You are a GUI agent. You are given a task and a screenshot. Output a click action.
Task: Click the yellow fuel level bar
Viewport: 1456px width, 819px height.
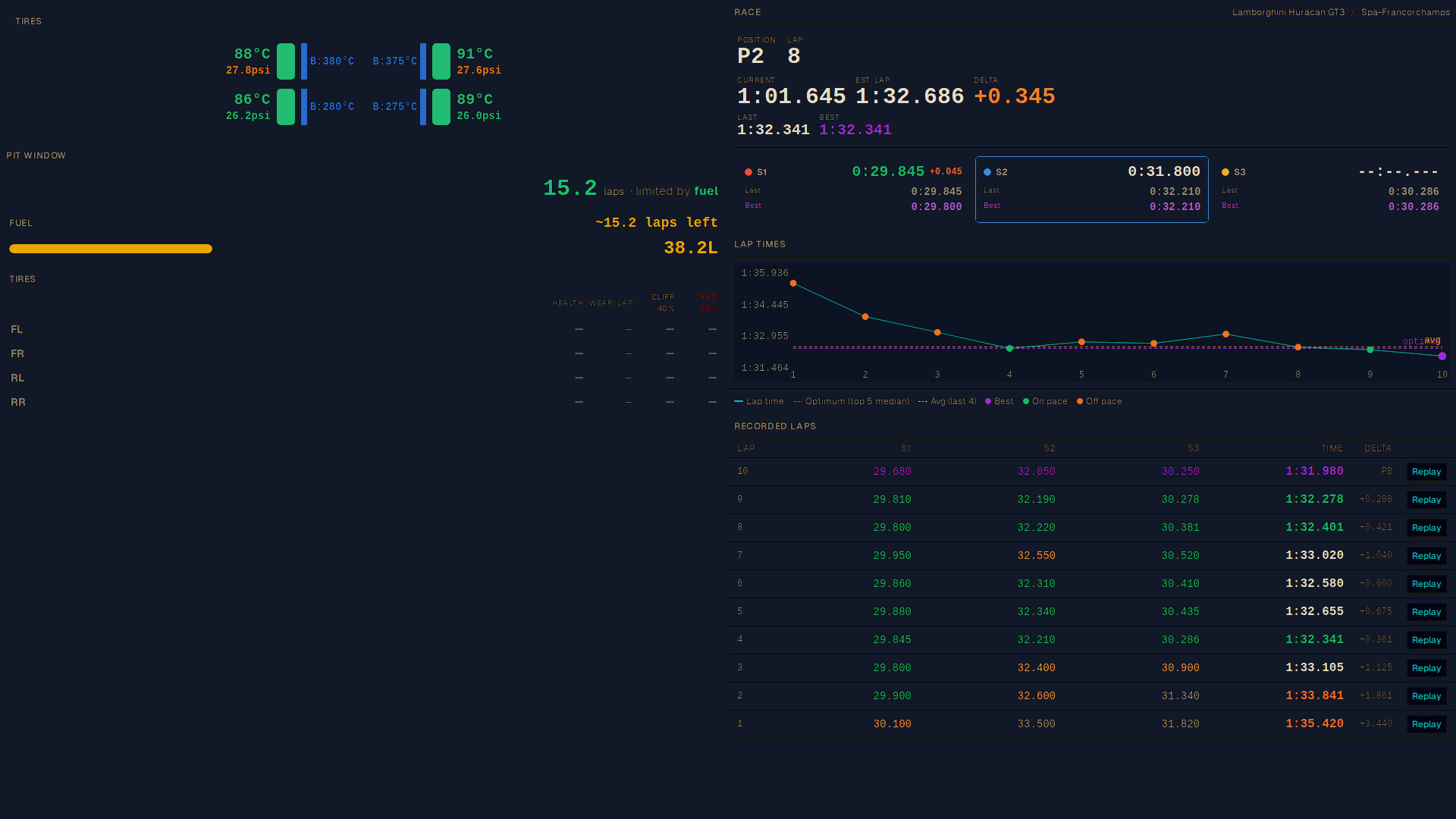point(111,249)
